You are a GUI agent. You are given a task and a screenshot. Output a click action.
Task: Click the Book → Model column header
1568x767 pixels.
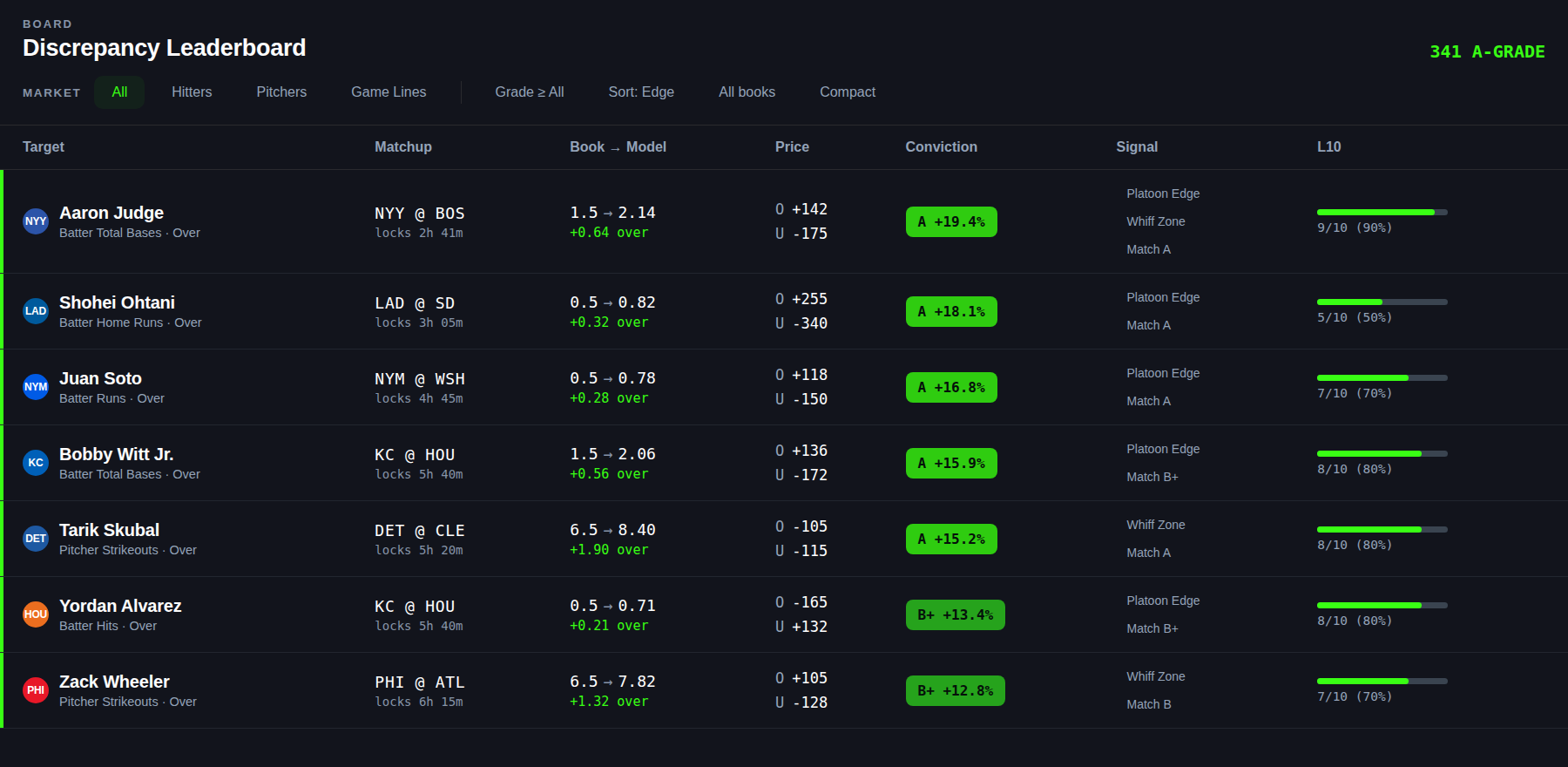click(x=618, y=147)
